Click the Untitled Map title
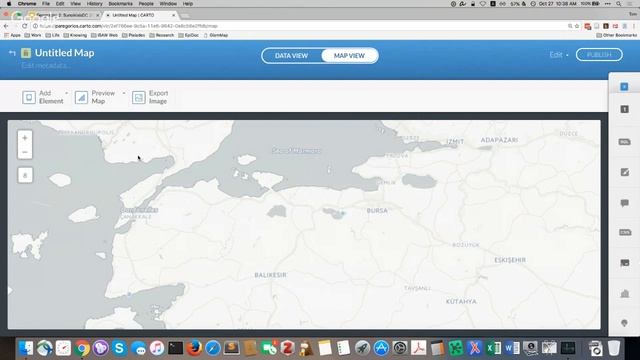Viewport: 640px width, 360px height. 64,53
